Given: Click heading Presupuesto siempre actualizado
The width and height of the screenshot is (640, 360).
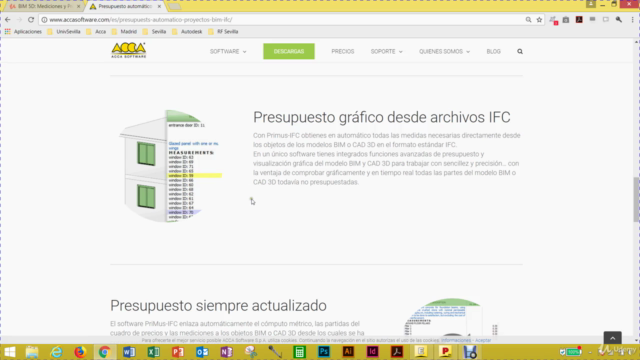Looking at the screenshot, I should click(x=218, y=305).
